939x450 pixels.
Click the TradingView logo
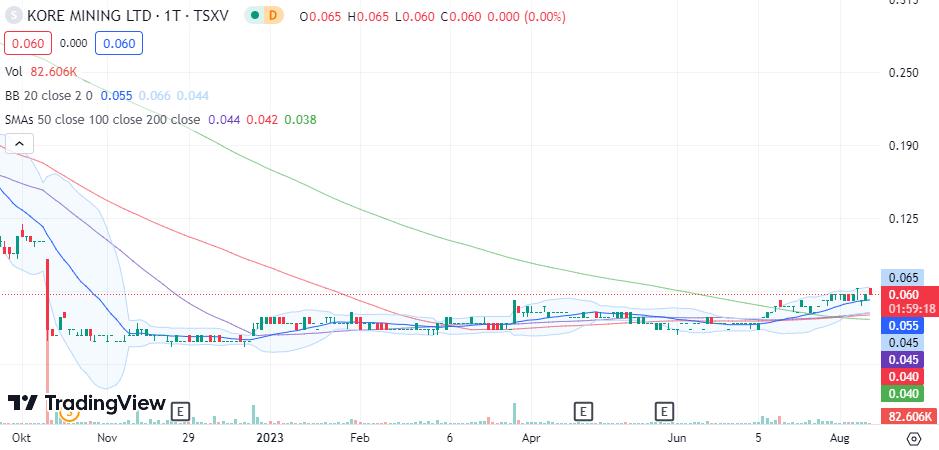[x=86, y=403]
